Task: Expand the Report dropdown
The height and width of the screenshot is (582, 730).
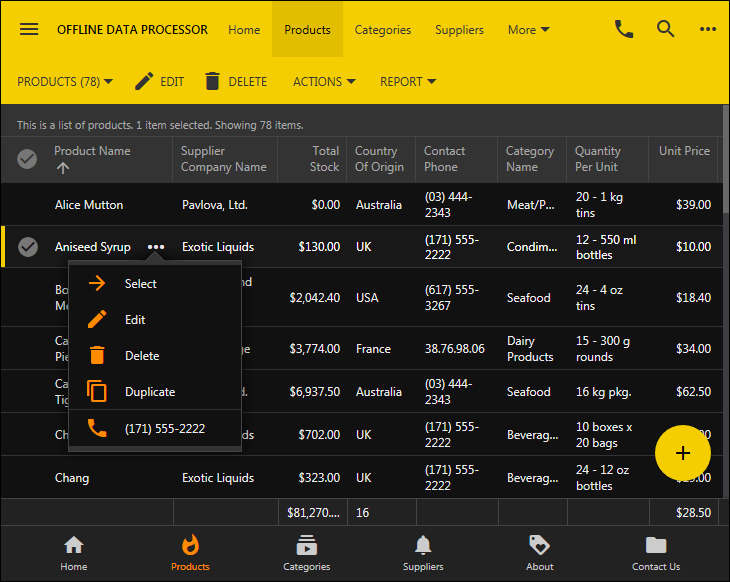Action: coord(407,82)
